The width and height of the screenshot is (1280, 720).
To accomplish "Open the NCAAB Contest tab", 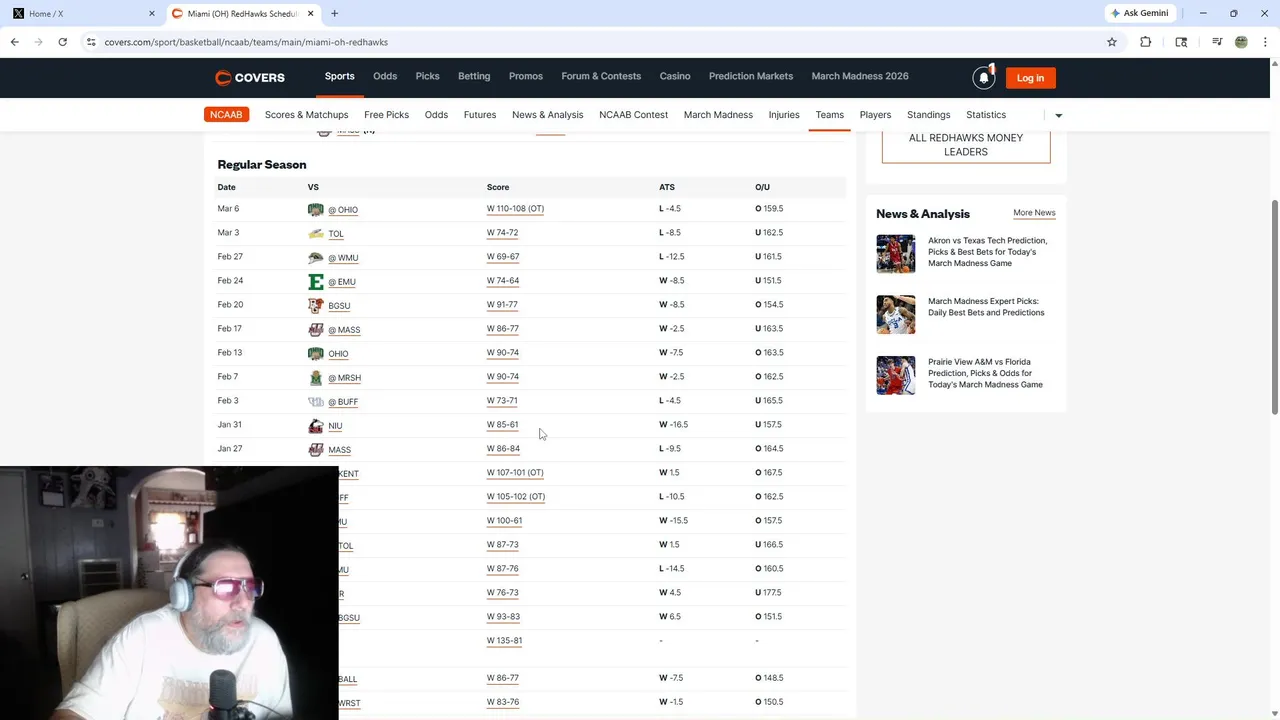I will pyautogui.click(x=633, y=115).
